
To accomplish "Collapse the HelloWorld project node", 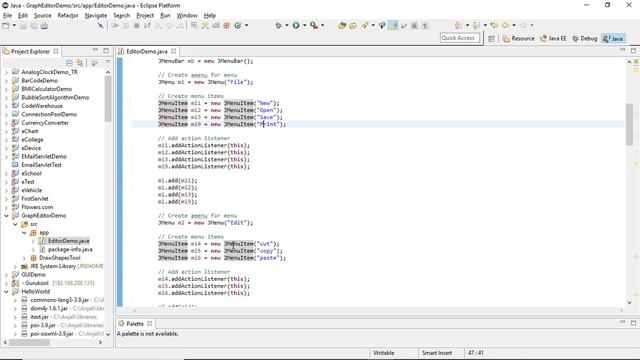I will [6, 291].
